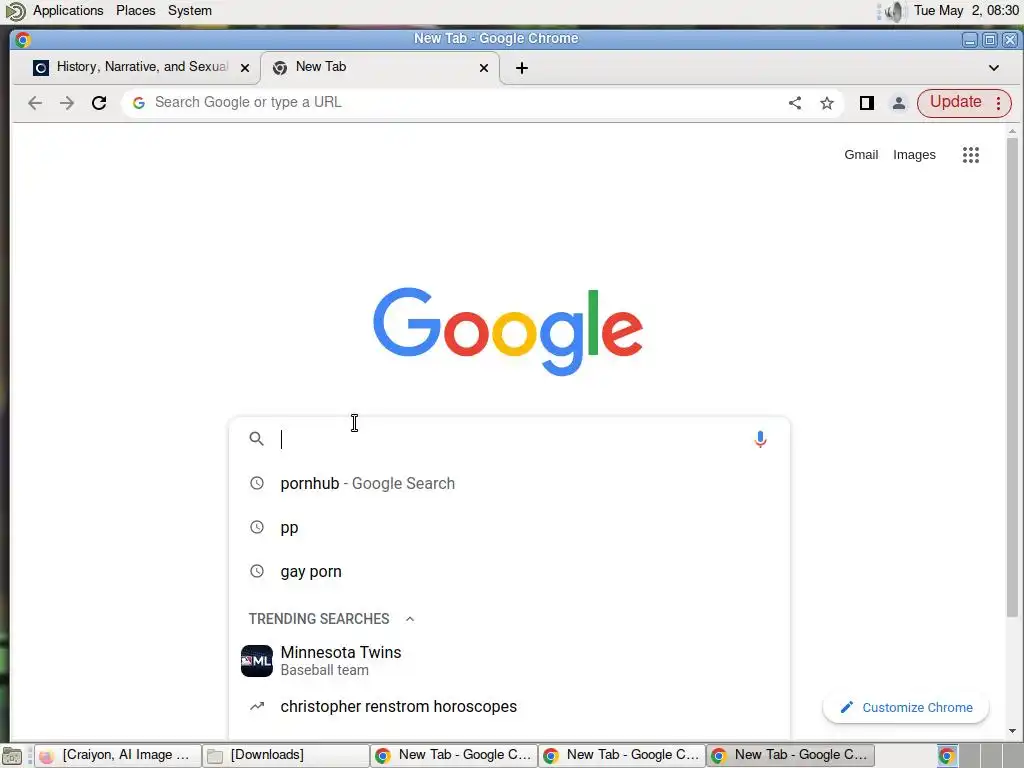Select the New Tab tab
1024x768 pixels.
point(379,67)
